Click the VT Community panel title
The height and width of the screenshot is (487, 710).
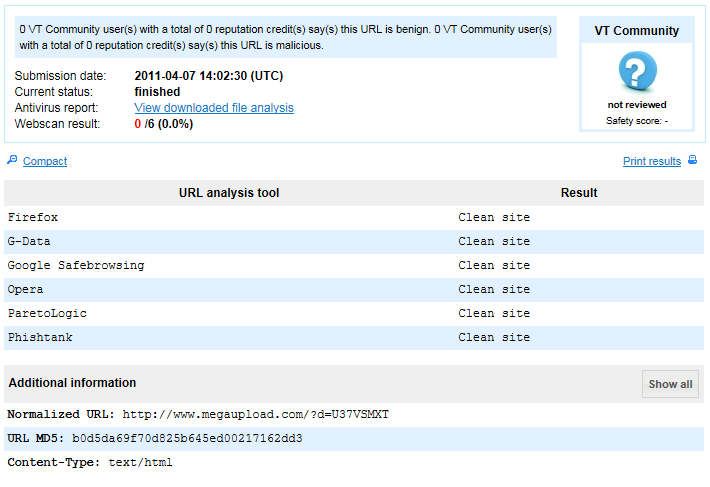(x=637, y=31)
